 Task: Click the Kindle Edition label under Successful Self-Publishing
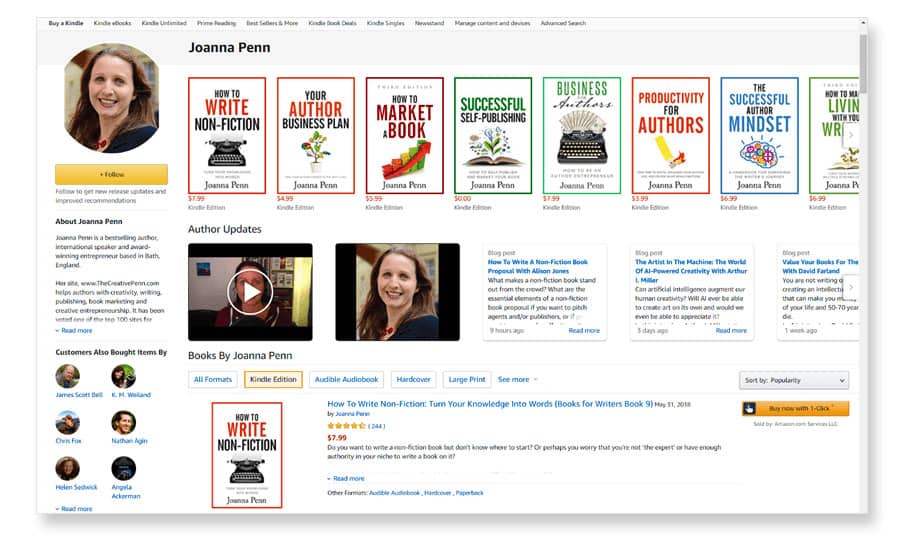tap(472, 208)
